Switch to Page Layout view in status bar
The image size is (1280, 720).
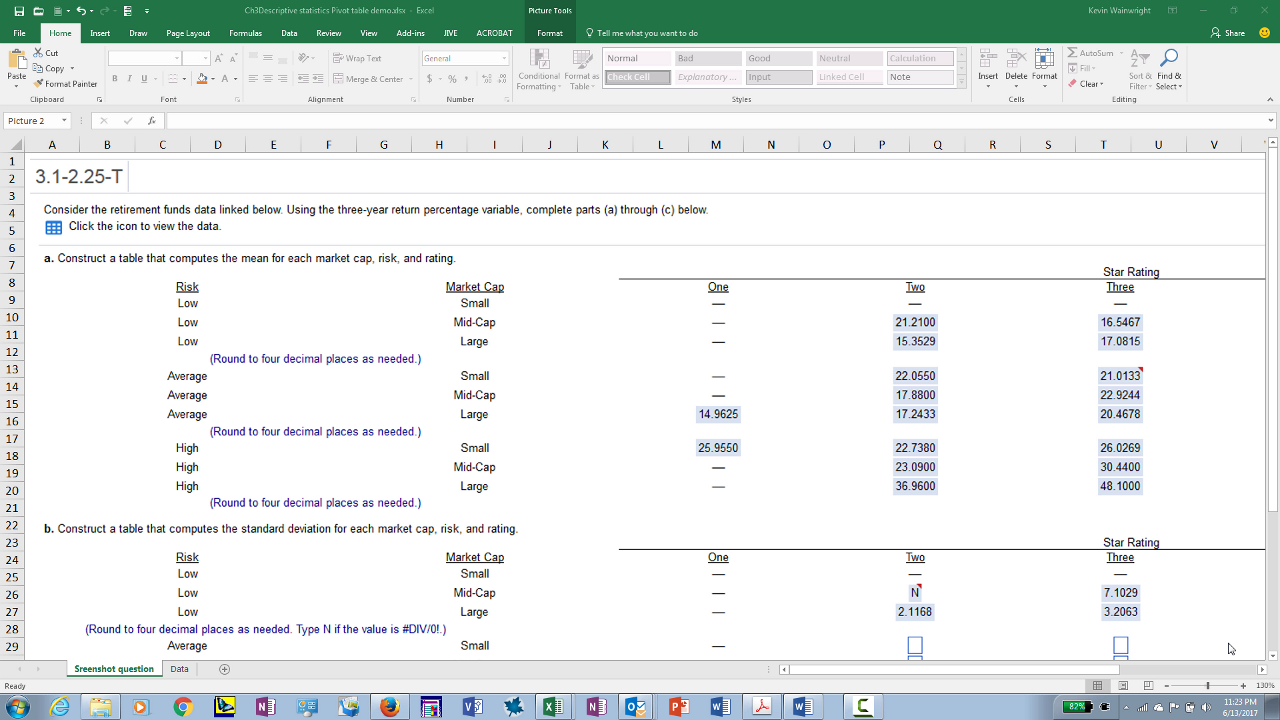1125,686
